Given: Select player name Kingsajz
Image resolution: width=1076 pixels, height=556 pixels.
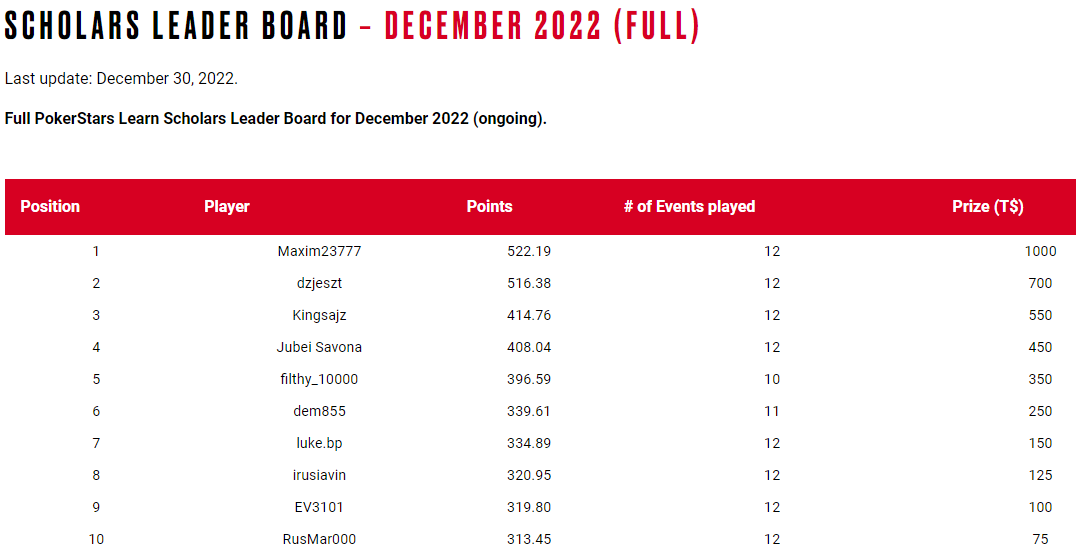Looking at the screenshot, I should coord(319,315).
